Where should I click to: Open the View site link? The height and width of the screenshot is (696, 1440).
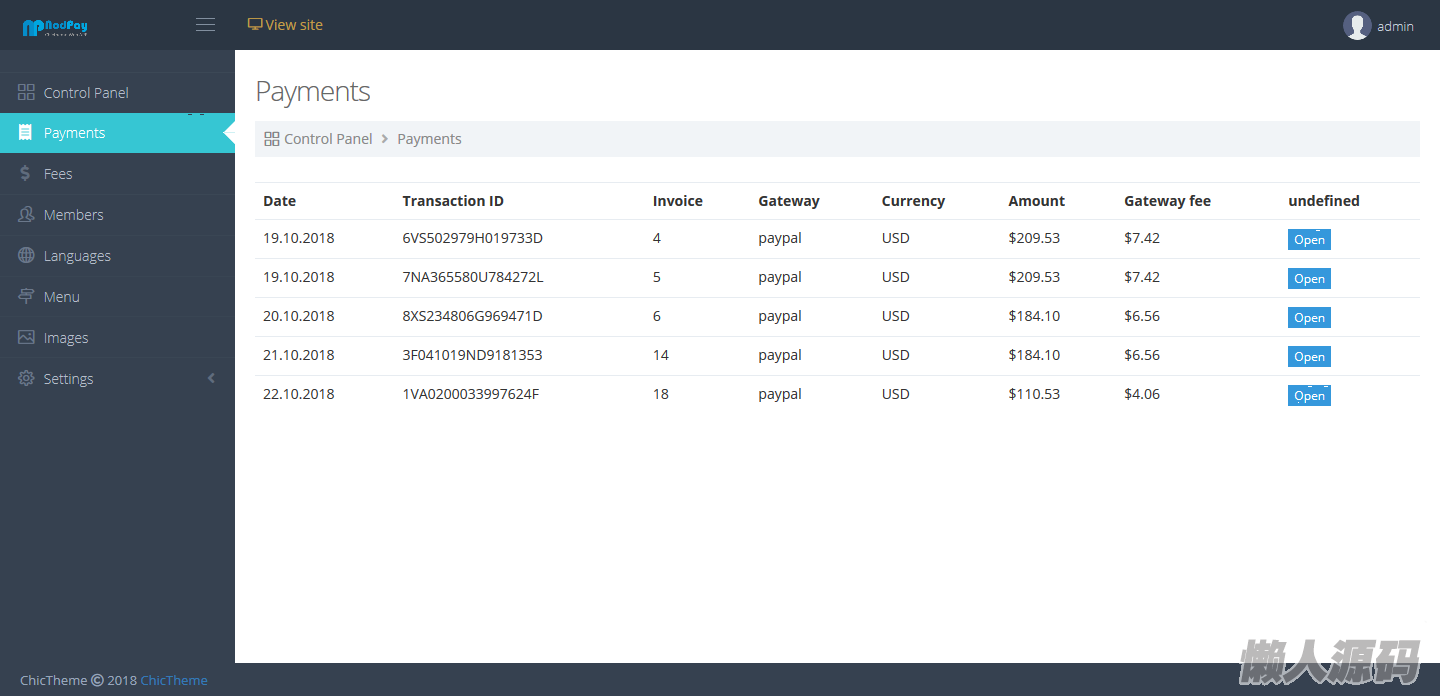[286, 25]
